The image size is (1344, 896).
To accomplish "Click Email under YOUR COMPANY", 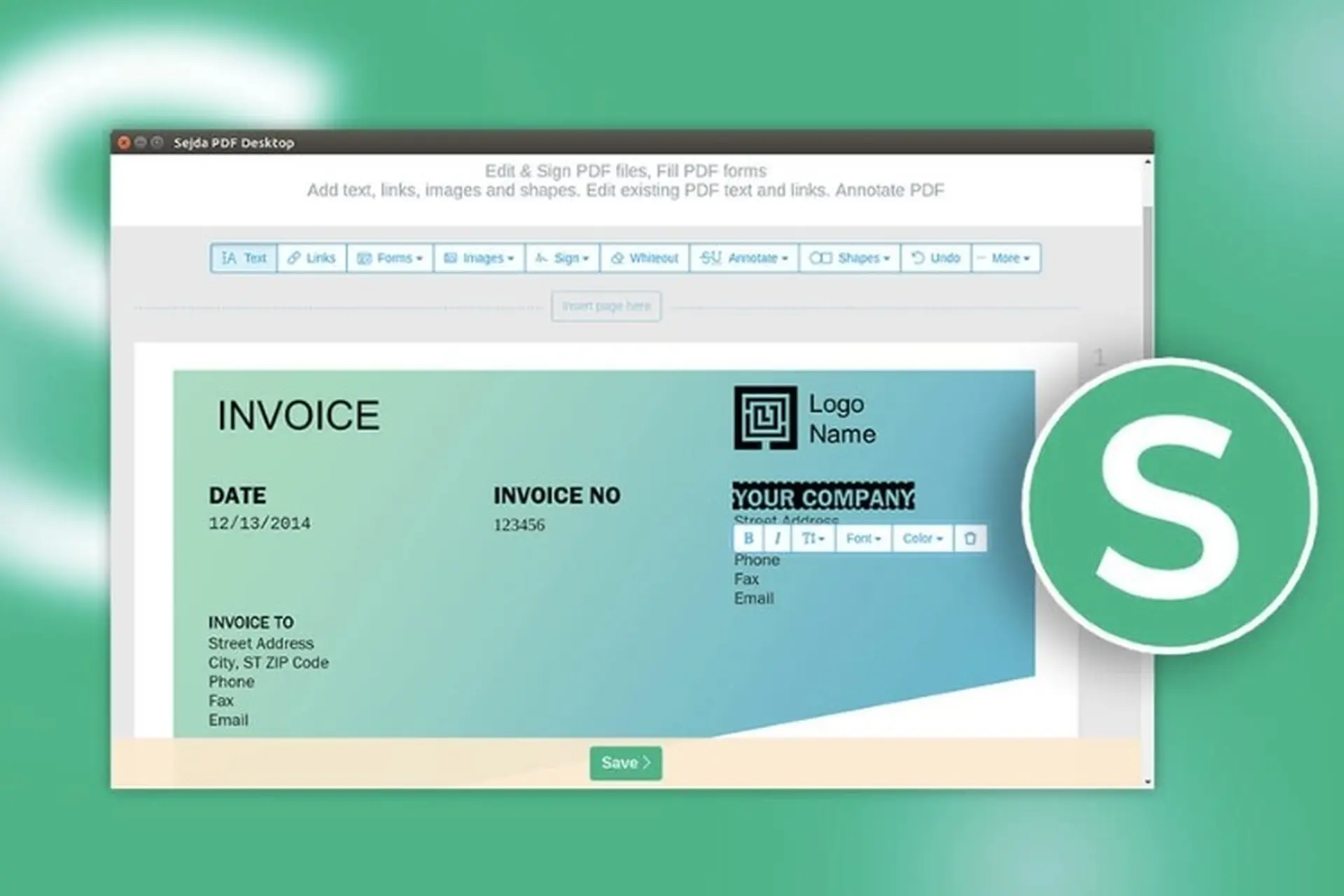I will point(754,598).
